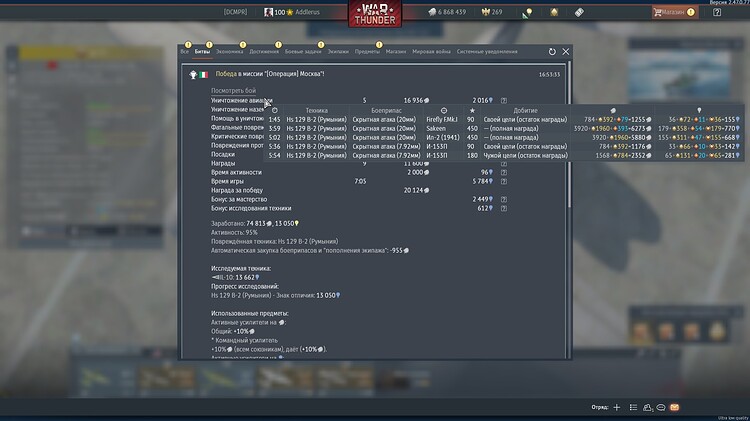This screenshot has width=750, height=421.
Task: Click the golden eagles balance 269
Action: (492, 12)
